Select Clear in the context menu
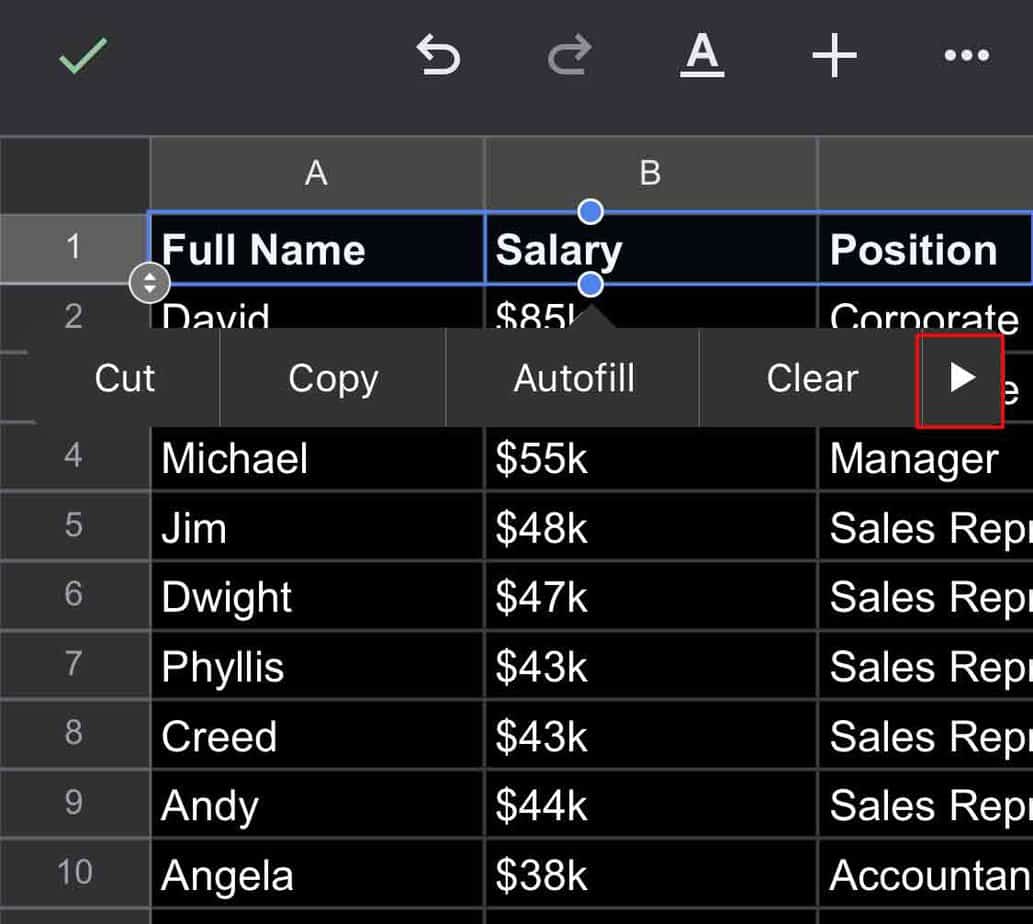 point(812,378)
